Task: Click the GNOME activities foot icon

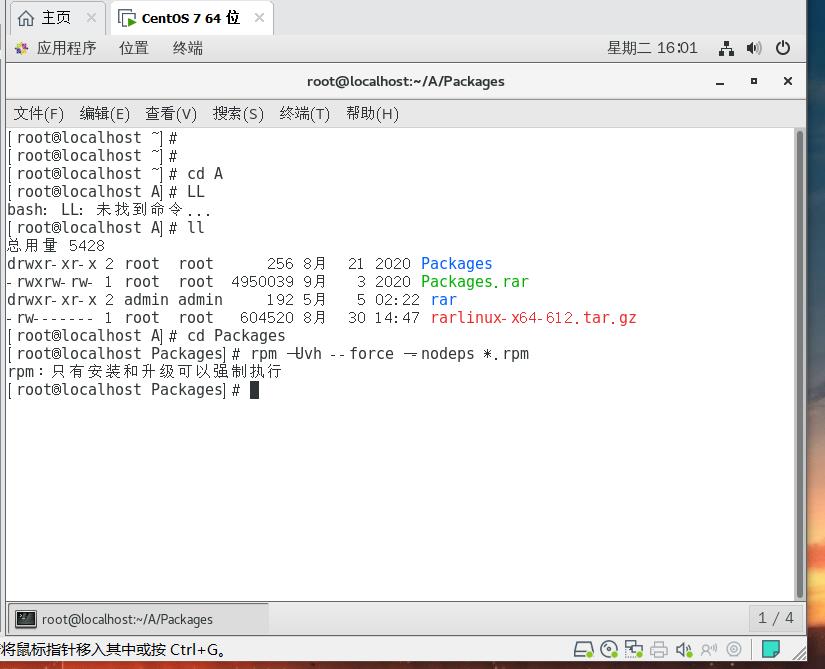Action: [22, 49]
